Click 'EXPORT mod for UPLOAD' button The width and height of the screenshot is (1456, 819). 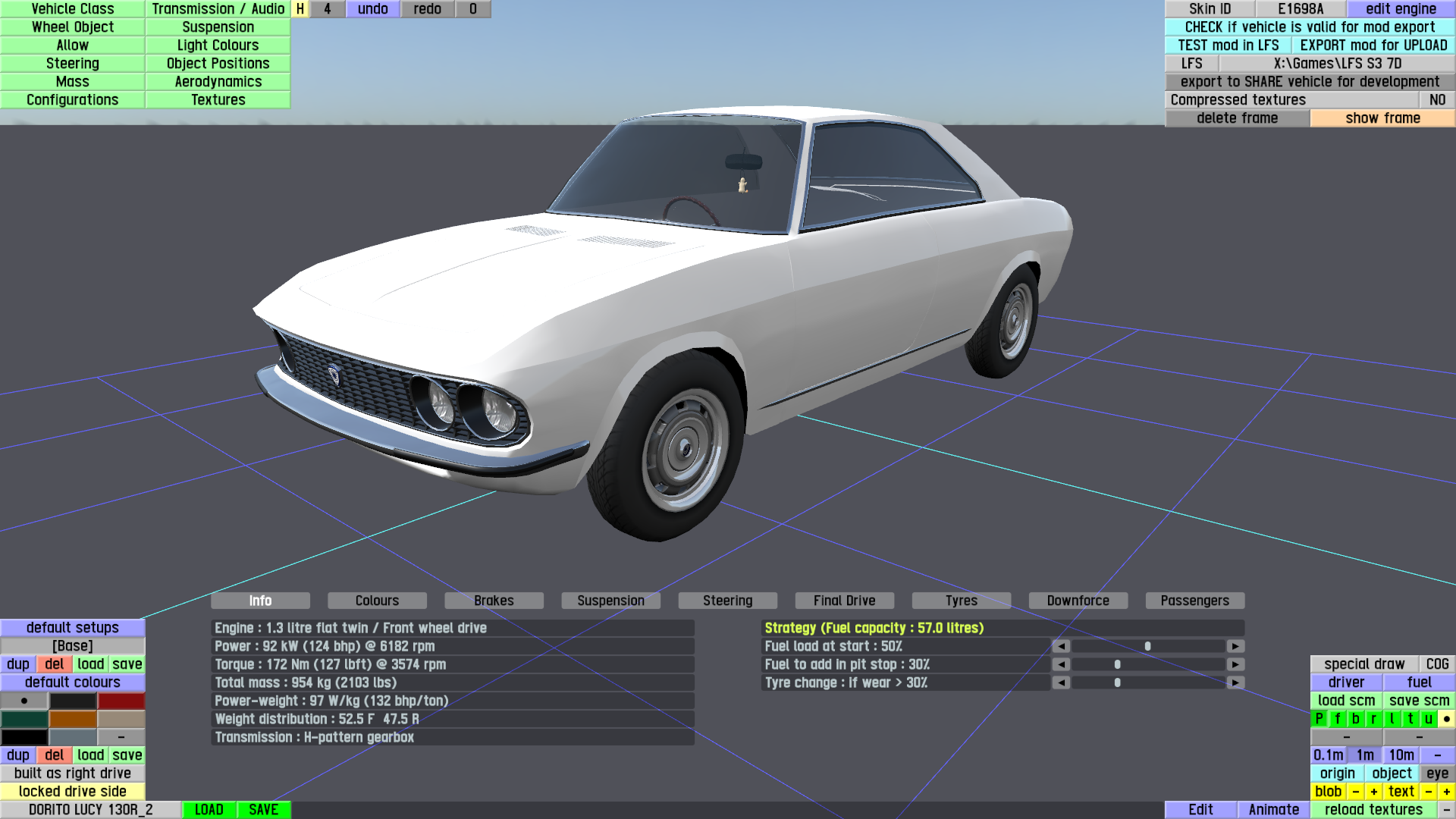click(1373, 45)
